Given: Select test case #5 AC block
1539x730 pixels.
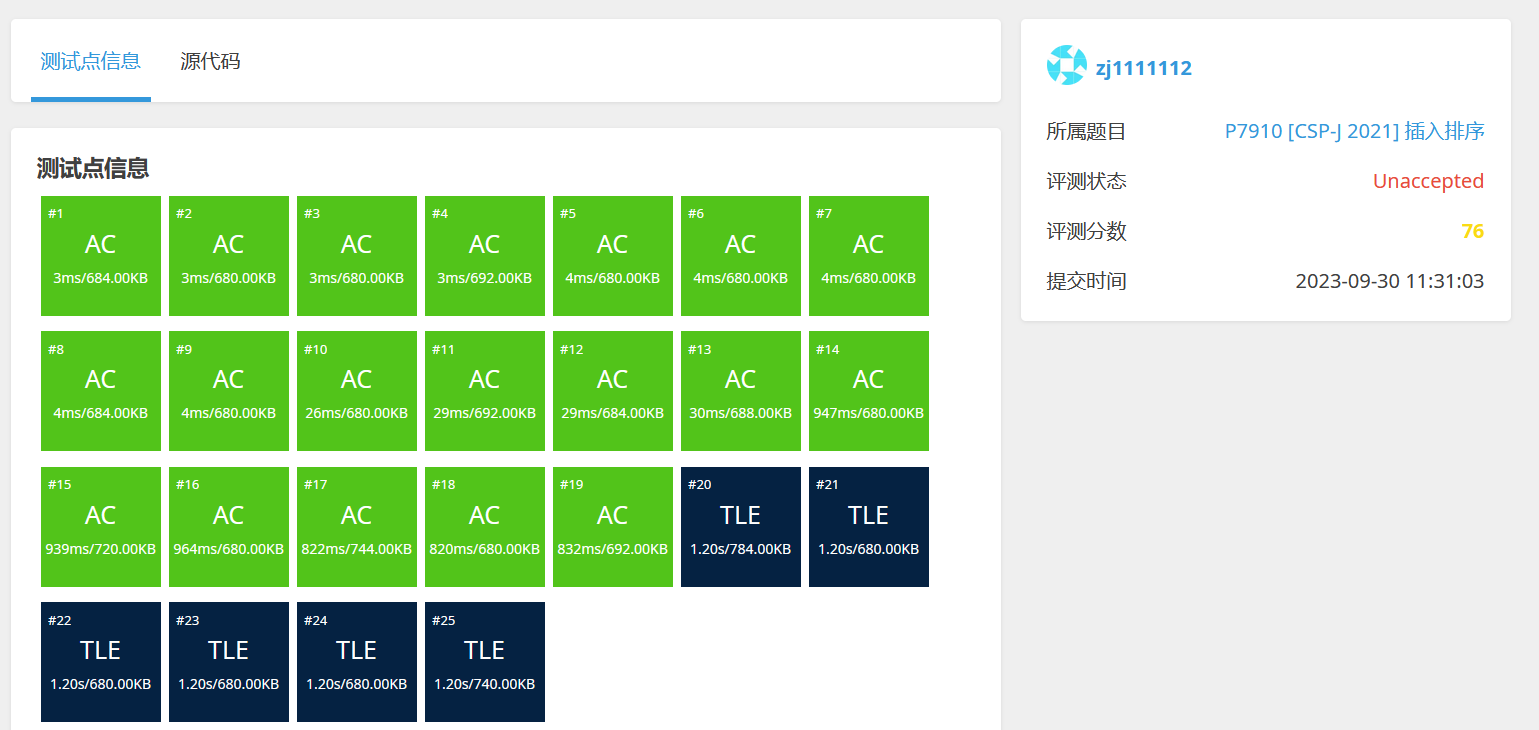Looking at the screenshot, I should (613, 256).
